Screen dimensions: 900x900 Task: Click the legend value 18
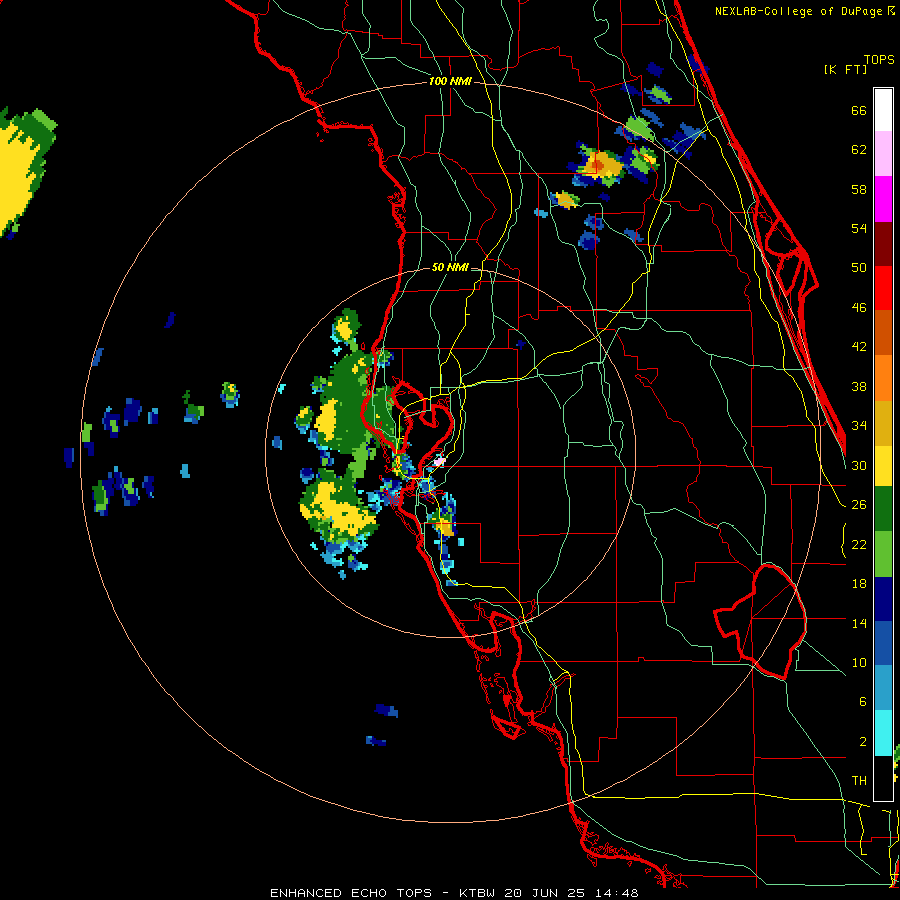tap(859, 584)
